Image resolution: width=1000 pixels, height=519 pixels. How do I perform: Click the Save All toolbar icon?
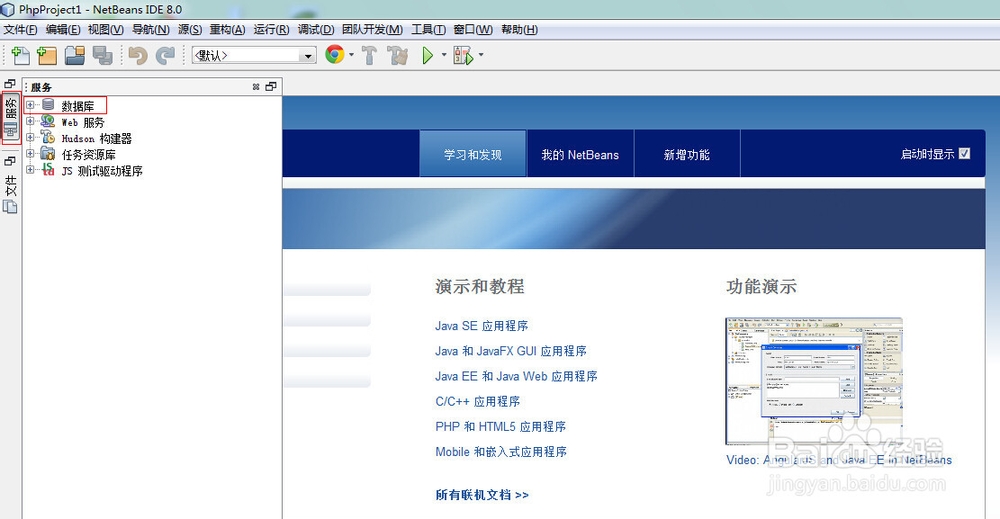[x=102, y=55]
